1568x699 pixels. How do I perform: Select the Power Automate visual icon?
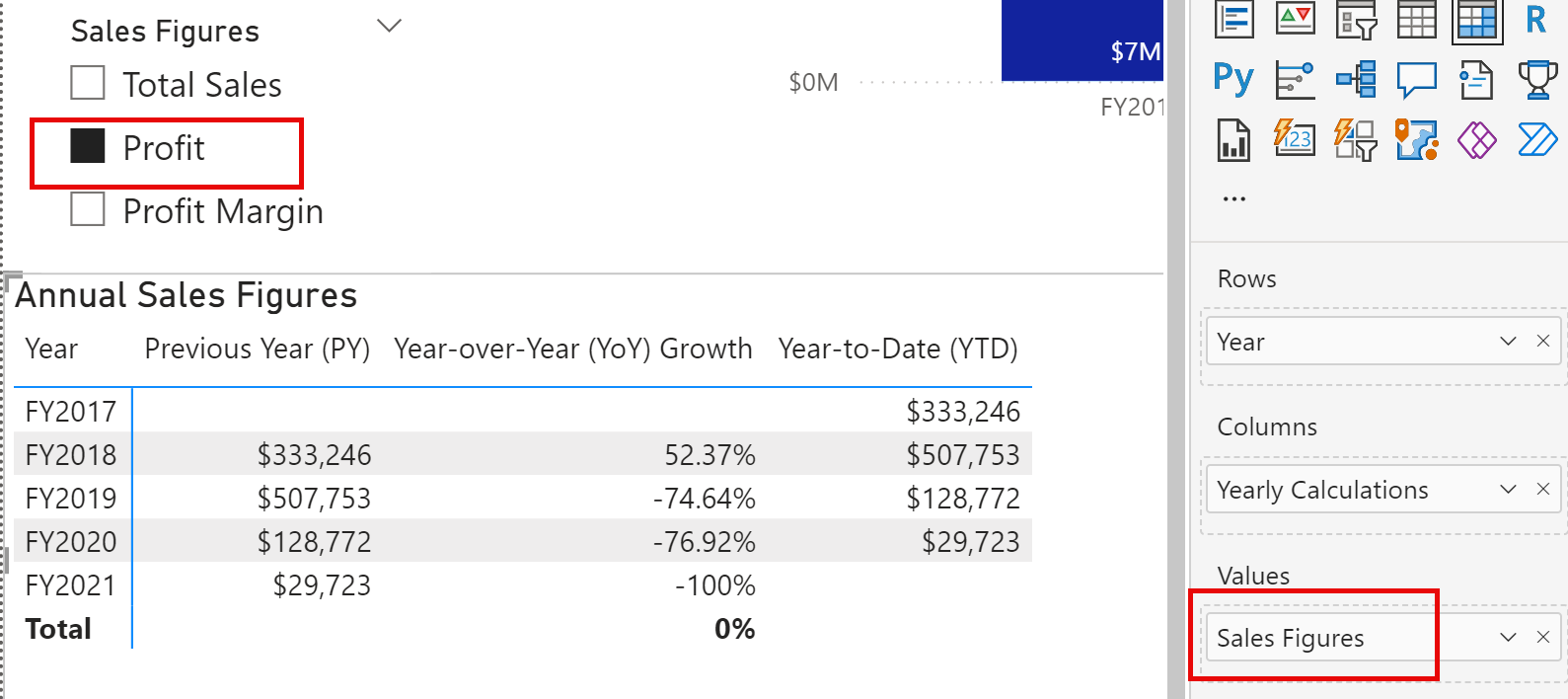pos(1537,140)
